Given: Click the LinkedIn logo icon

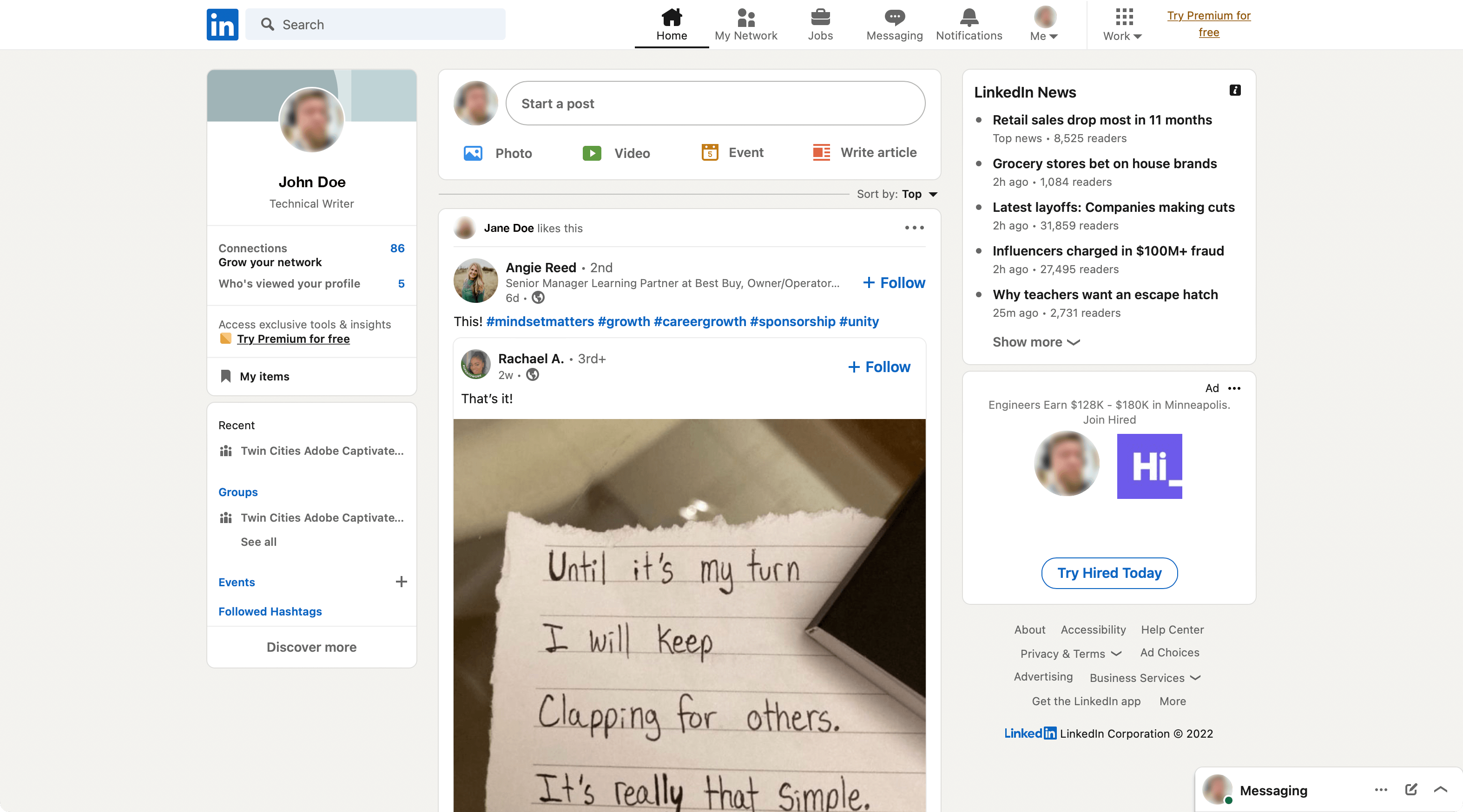Looking at the screenshot, I should pyautogui.click(x=222, y=25).
